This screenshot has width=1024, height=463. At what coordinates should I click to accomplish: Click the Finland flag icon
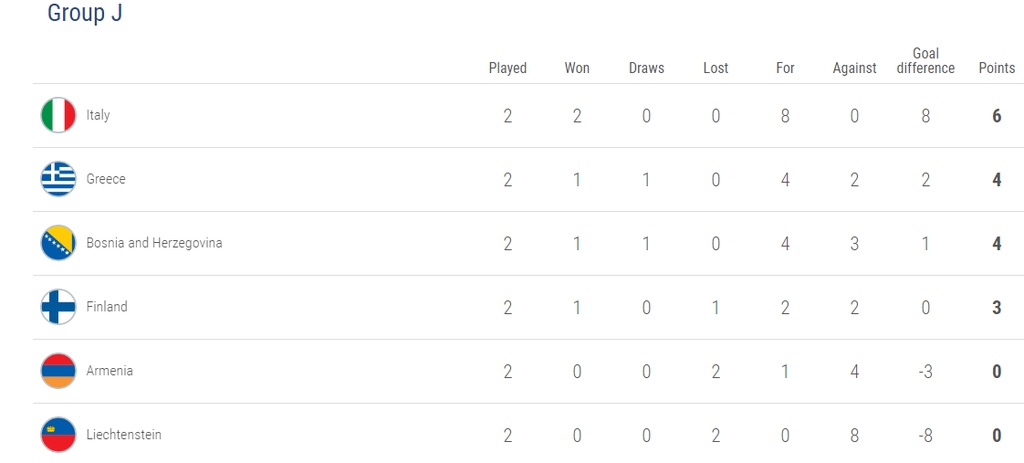58,307
